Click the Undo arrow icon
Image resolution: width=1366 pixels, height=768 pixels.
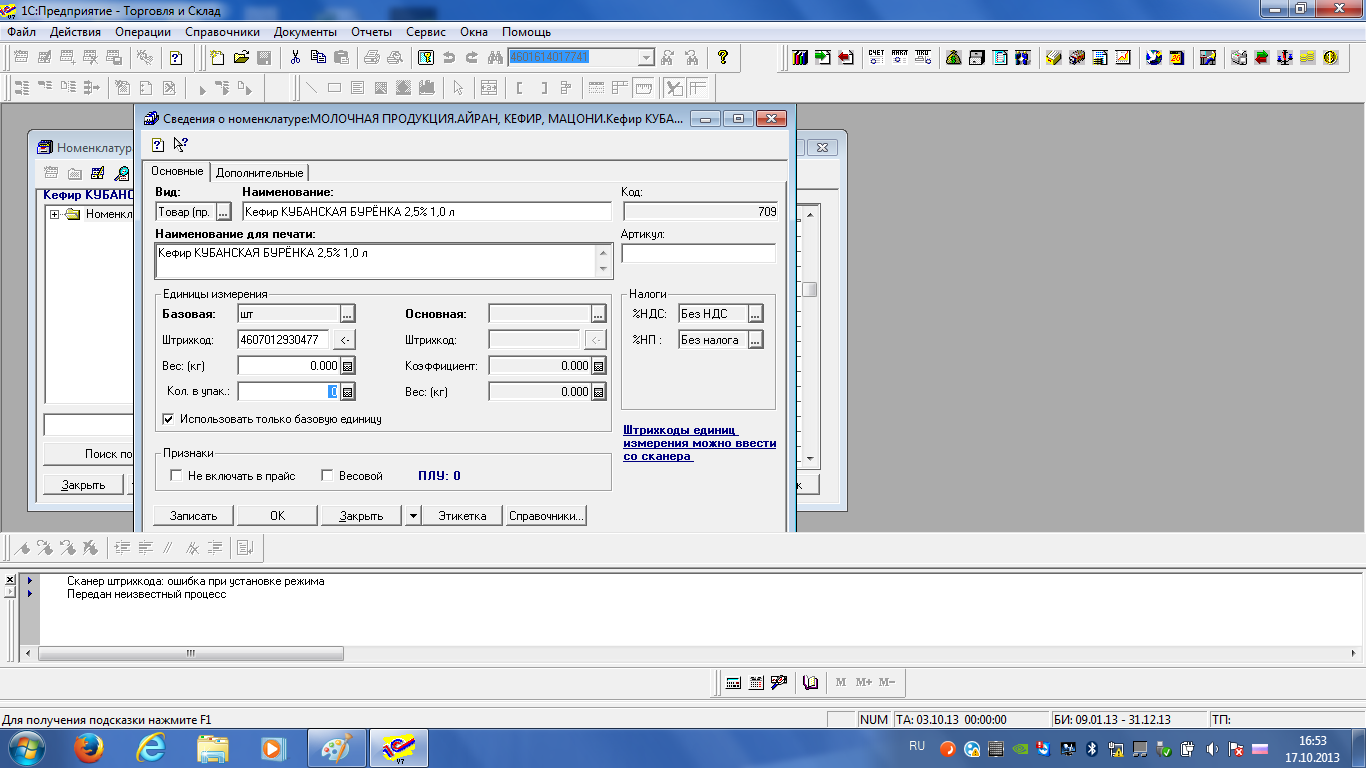449,58
